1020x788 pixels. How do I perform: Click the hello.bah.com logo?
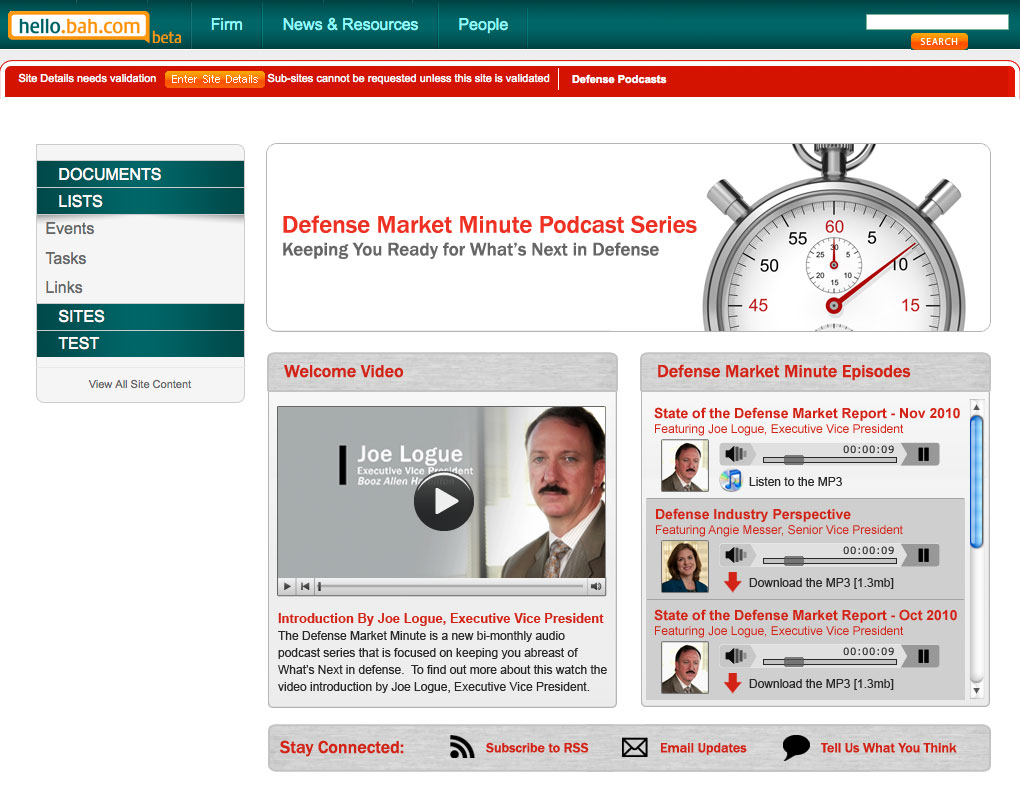click(79, 26)
